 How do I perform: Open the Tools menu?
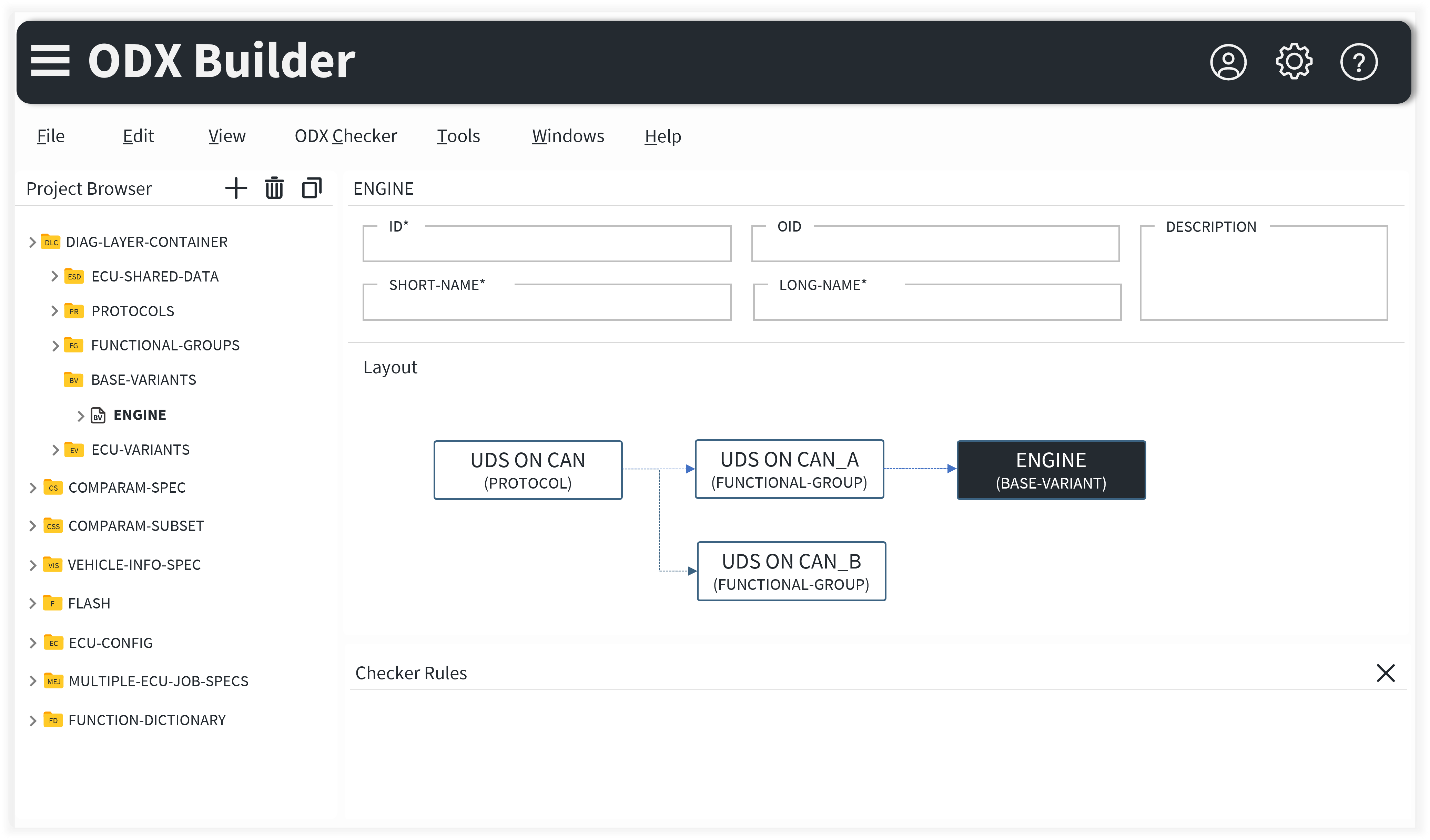click(x=458, y=136)
